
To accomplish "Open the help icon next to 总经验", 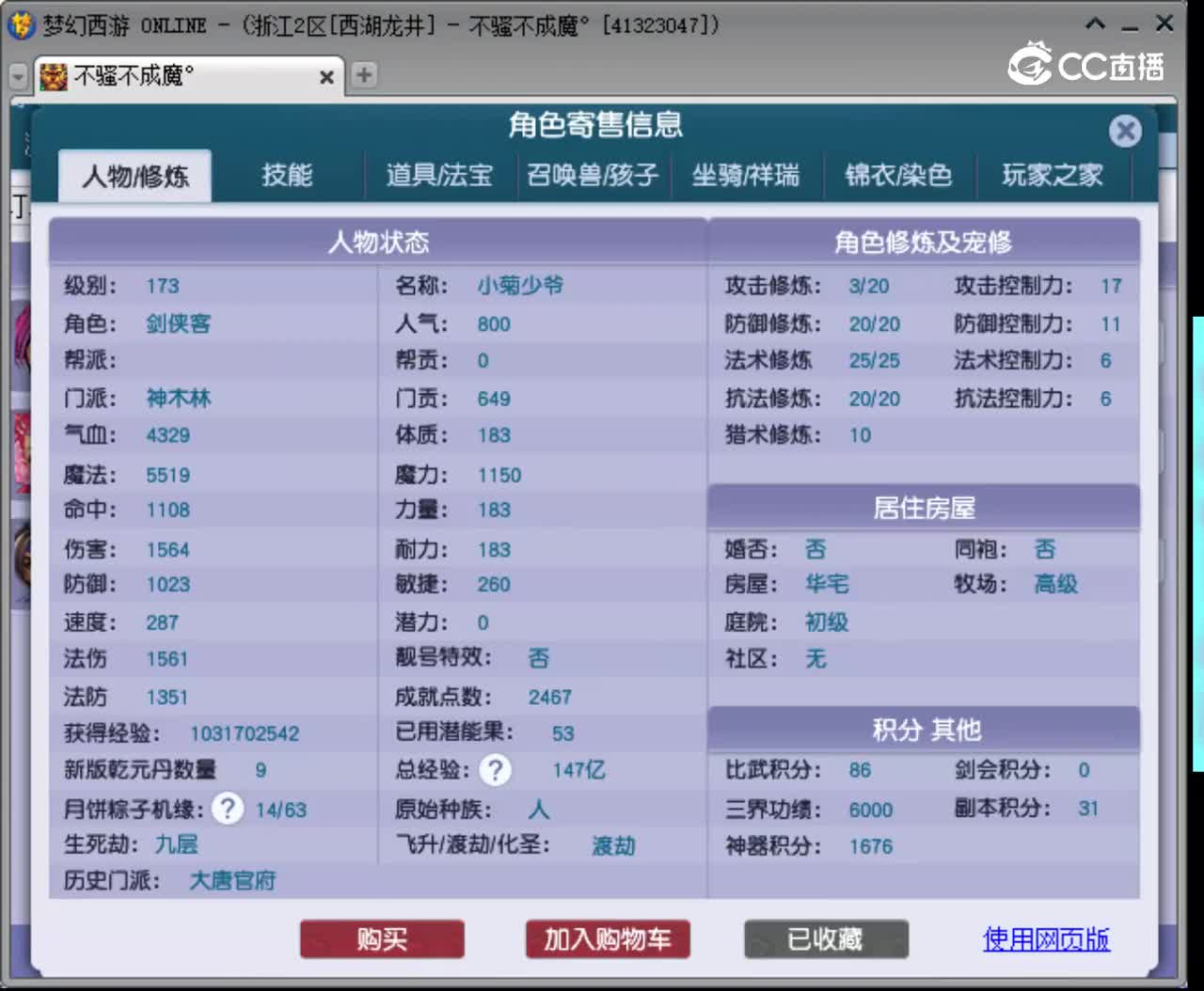I will [495, 770].
